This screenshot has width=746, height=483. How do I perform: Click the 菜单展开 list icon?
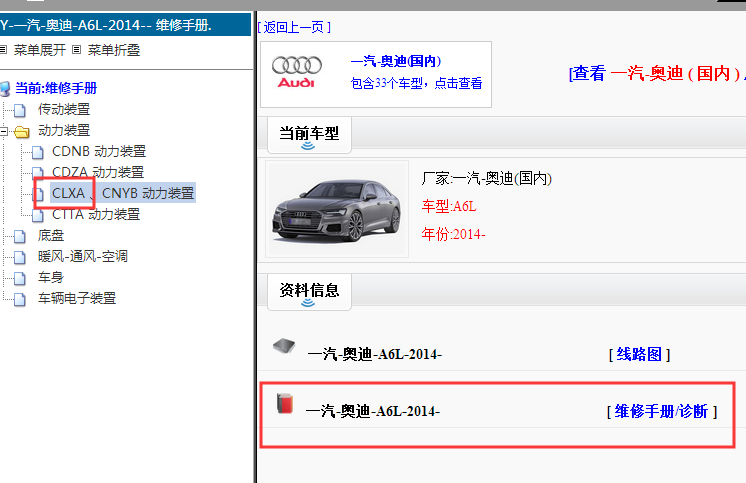coord(3,49)
